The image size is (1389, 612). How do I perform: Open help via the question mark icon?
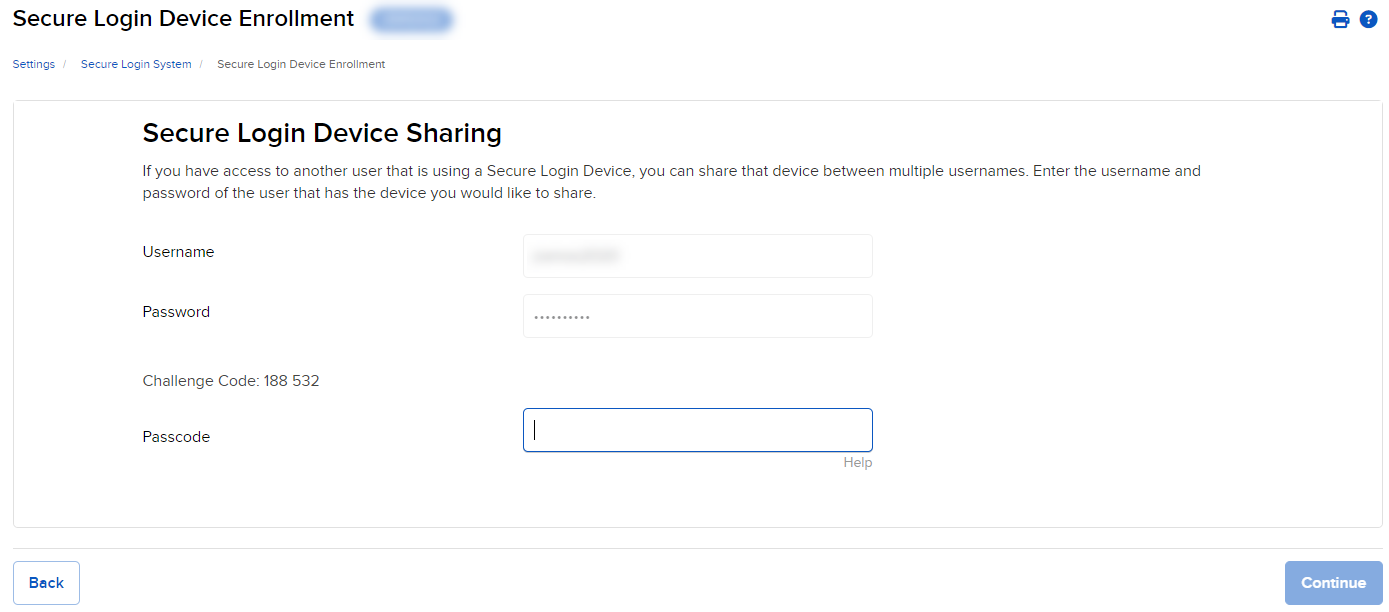(1368, 18)
